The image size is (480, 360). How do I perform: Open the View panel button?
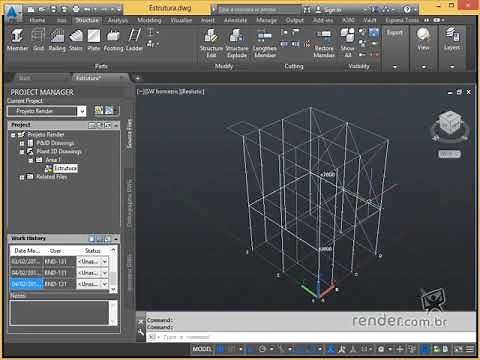pos(423,40)
